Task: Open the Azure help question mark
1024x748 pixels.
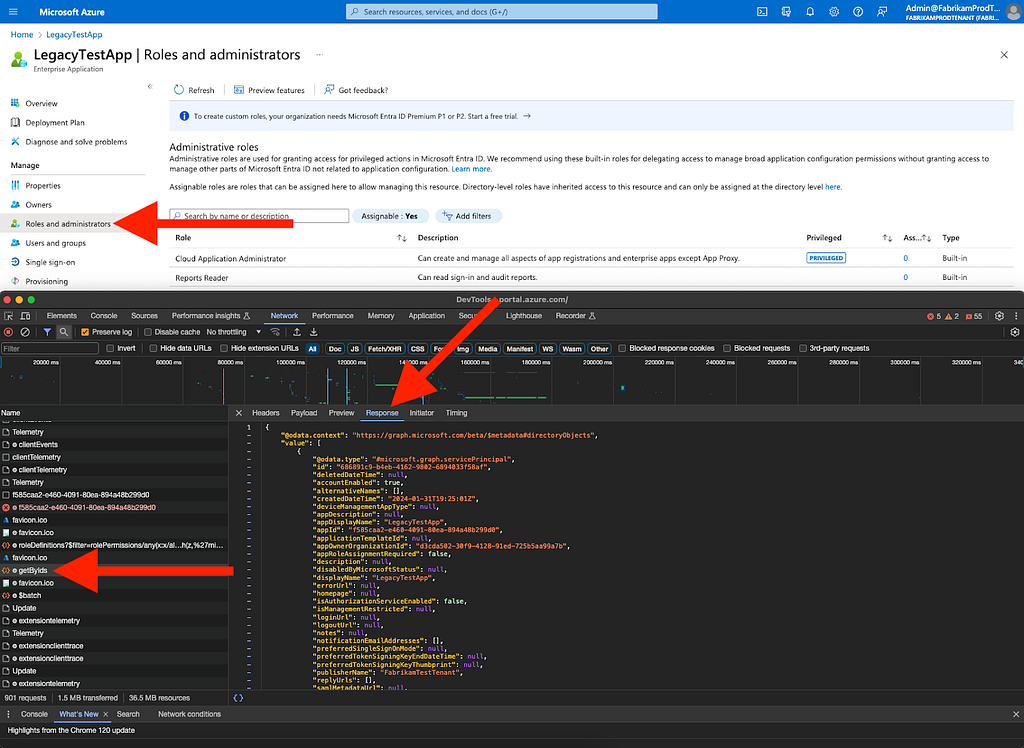Action: click(x=858, y=12)
